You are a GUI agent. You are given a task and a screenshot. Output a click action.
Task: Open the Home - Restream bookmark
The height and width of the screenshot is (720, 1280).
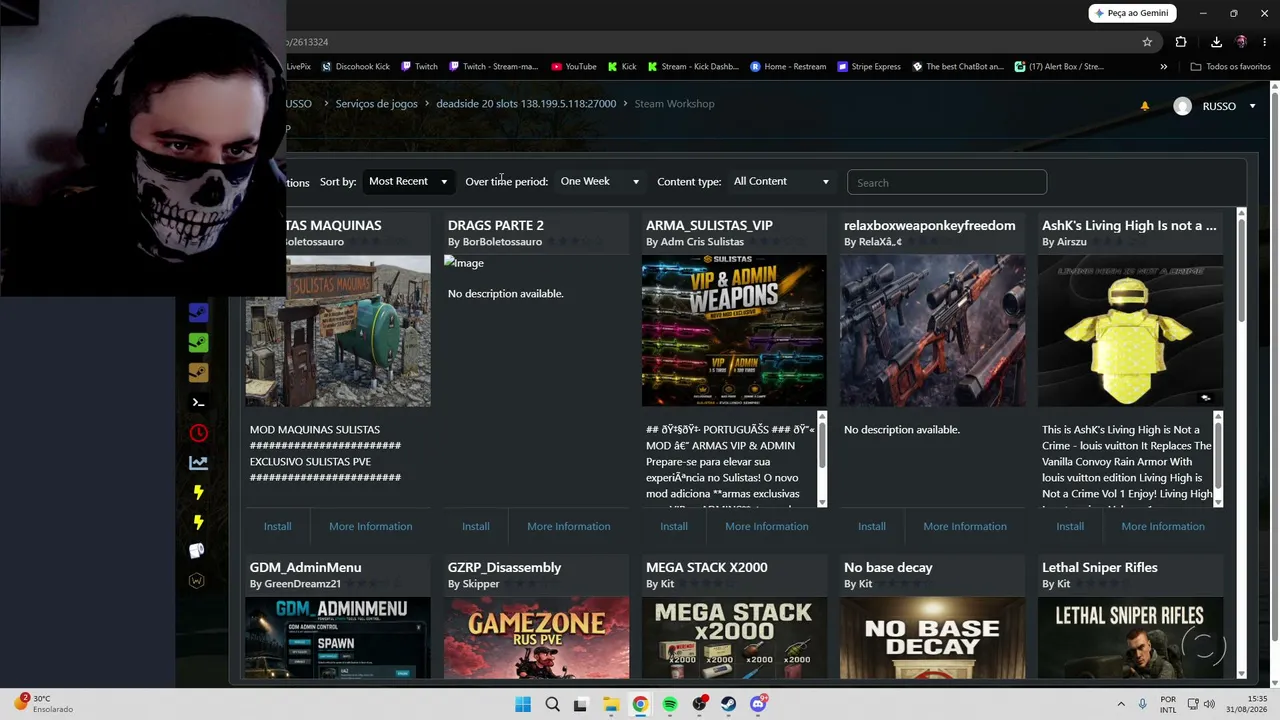point(788,67)
